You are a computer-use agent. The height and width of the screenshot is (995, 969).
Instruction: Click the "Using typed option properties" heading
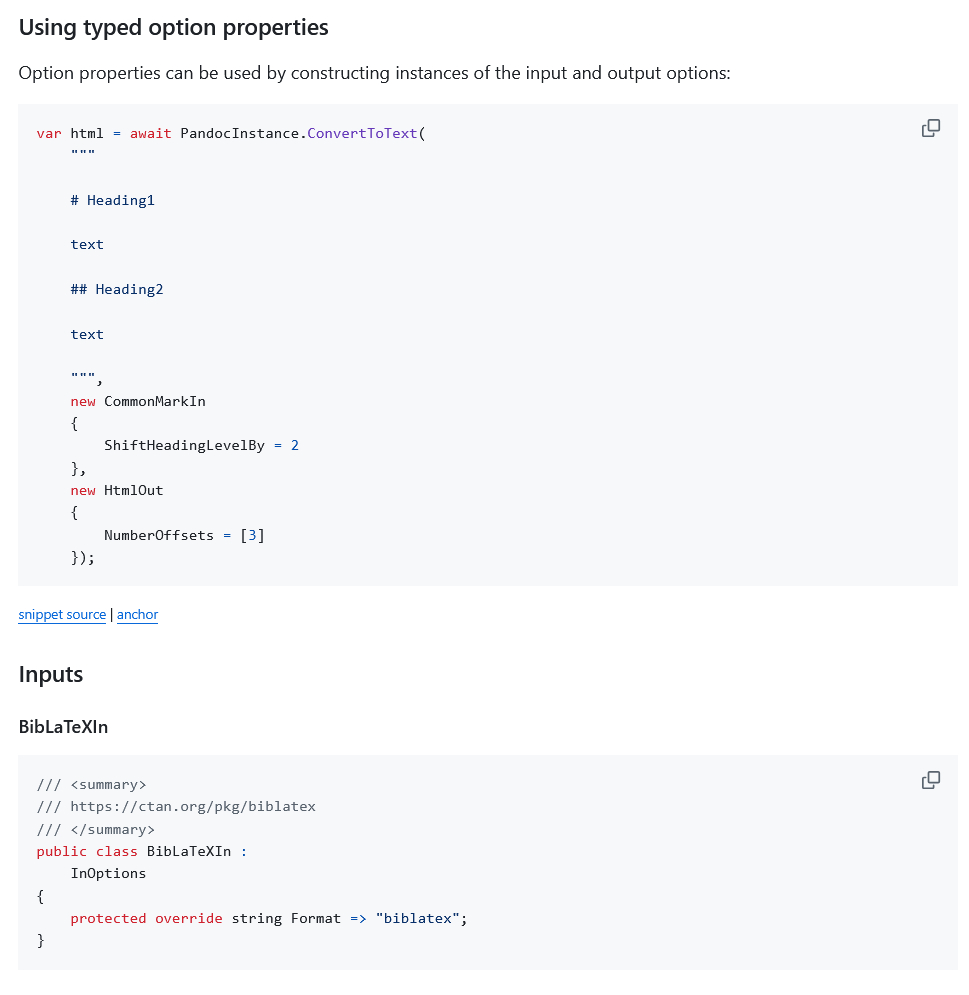point(173,28)
